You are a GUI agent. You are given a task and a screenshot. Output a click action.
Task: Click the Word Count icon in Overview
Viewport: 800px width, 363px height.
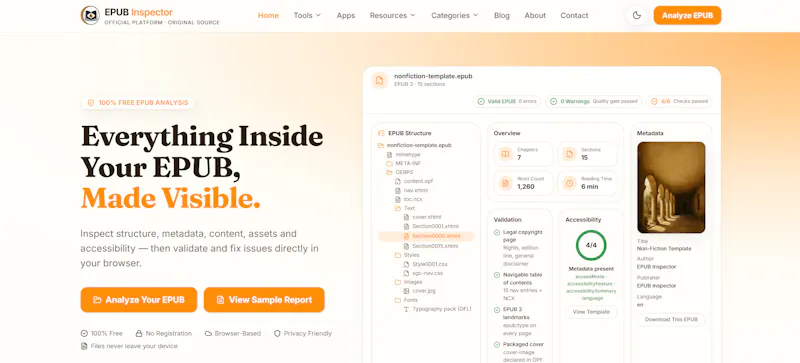505,183
